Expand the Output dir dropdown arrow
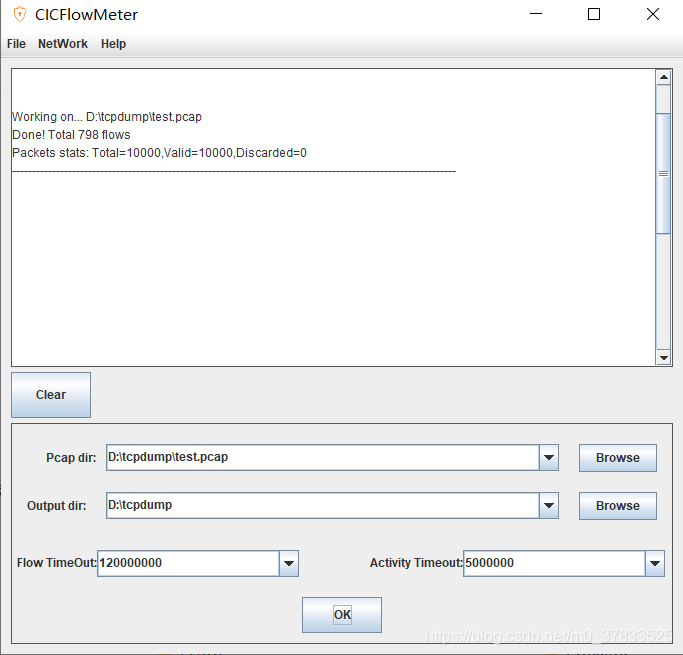The height and width of the screenshot is (655, 683). [549, 505]
